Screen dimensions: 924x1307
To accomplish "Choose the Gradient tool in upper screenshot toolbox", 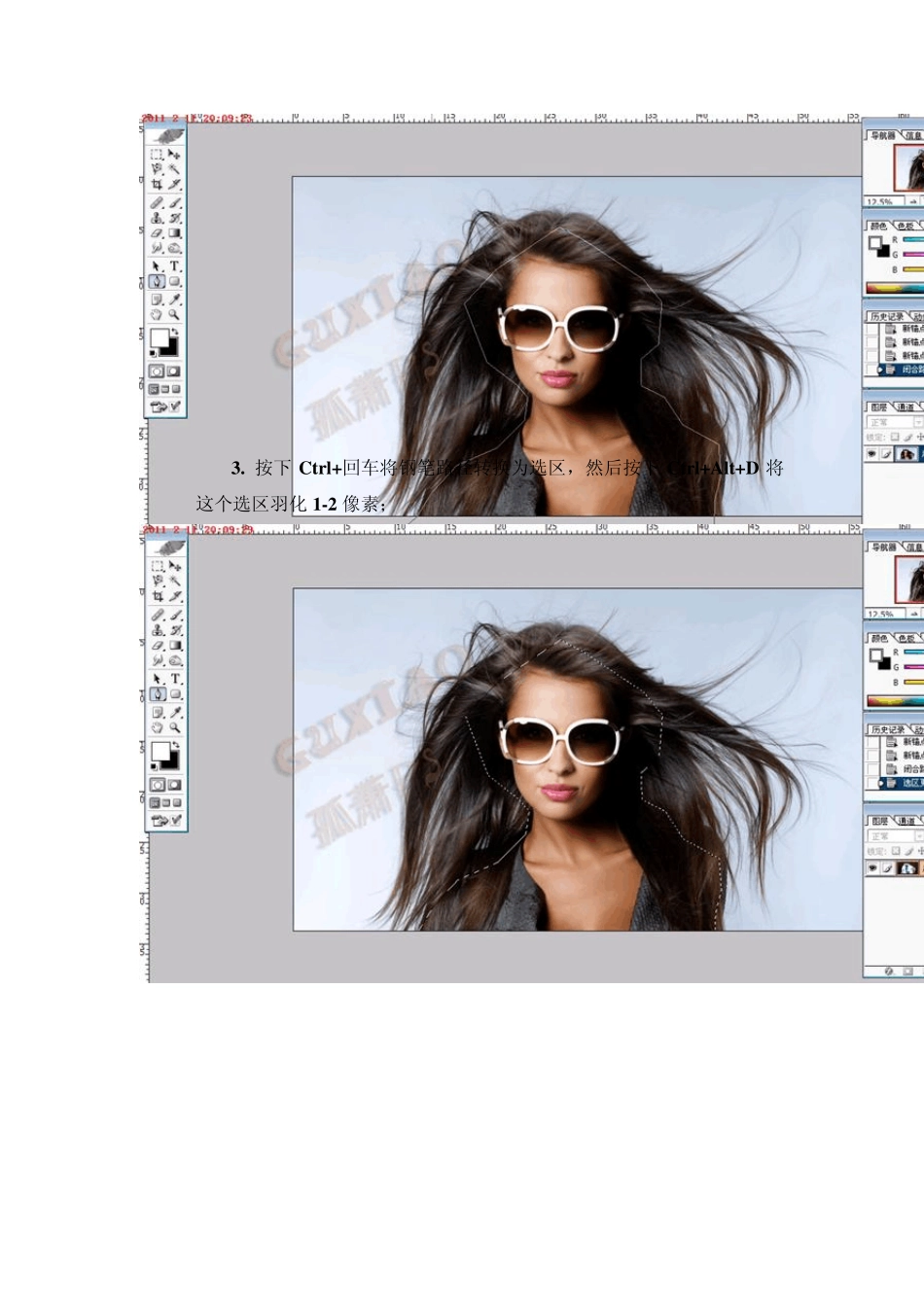I will click(175, 233).
